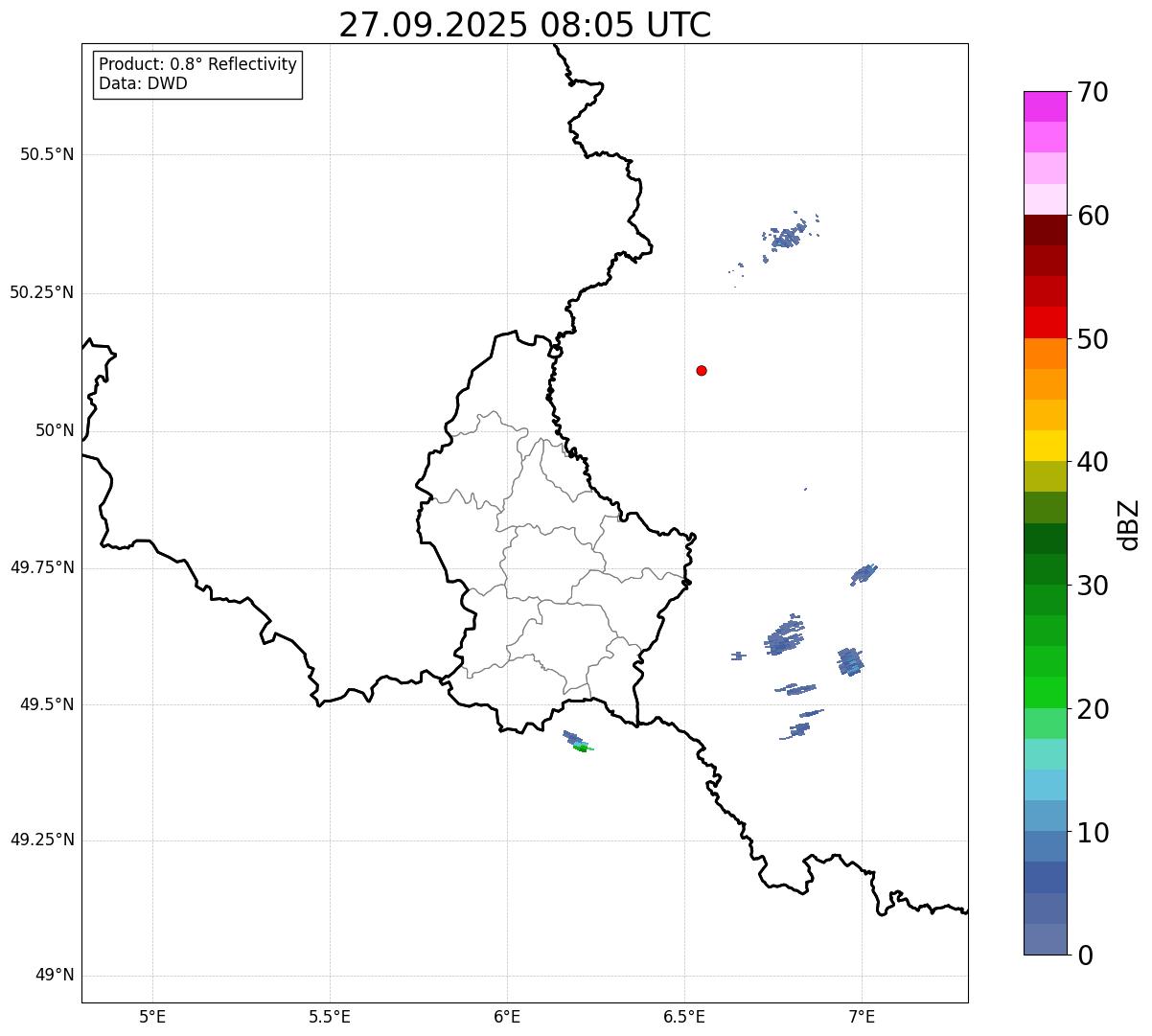Image resolution: width=1152 pixels, height=1036 pixels.
Task: Click the colorbar tick label '0'
Action: (x=1085, y=955)
